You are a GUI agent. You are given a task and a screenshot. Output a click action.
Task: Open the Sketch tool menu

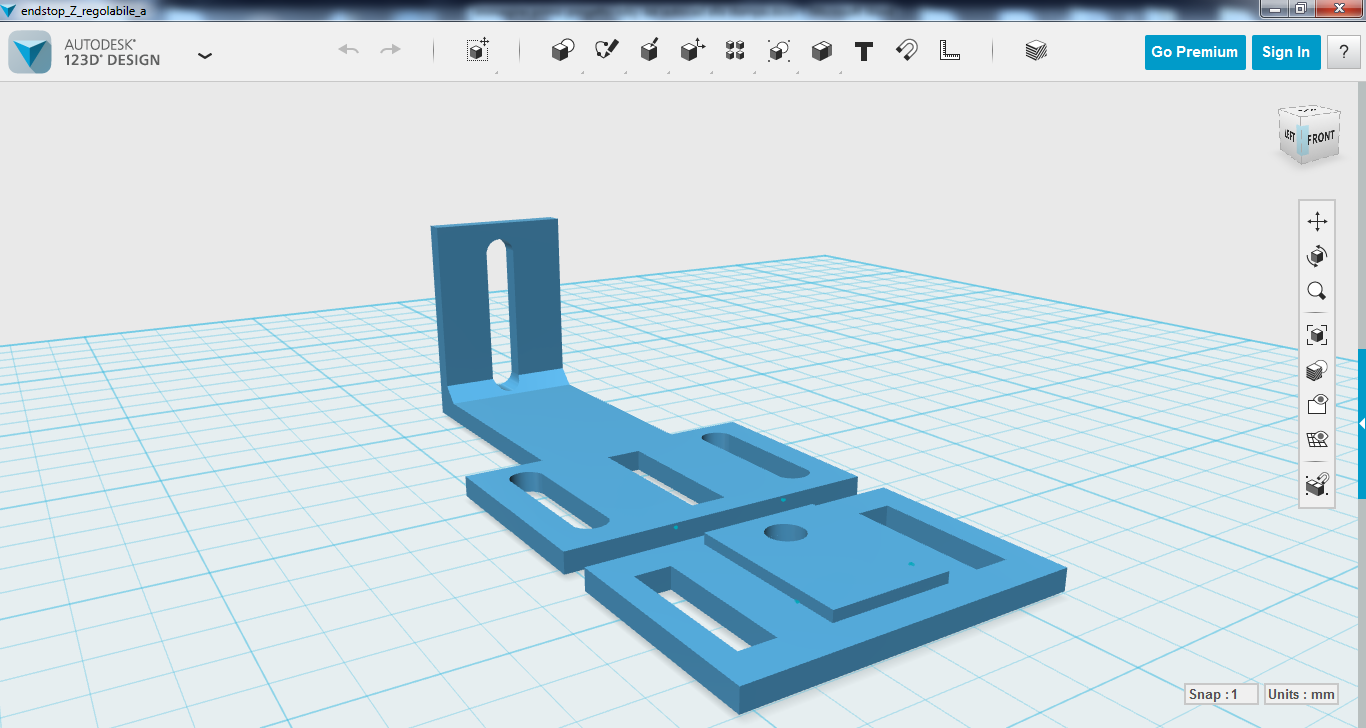607,50
